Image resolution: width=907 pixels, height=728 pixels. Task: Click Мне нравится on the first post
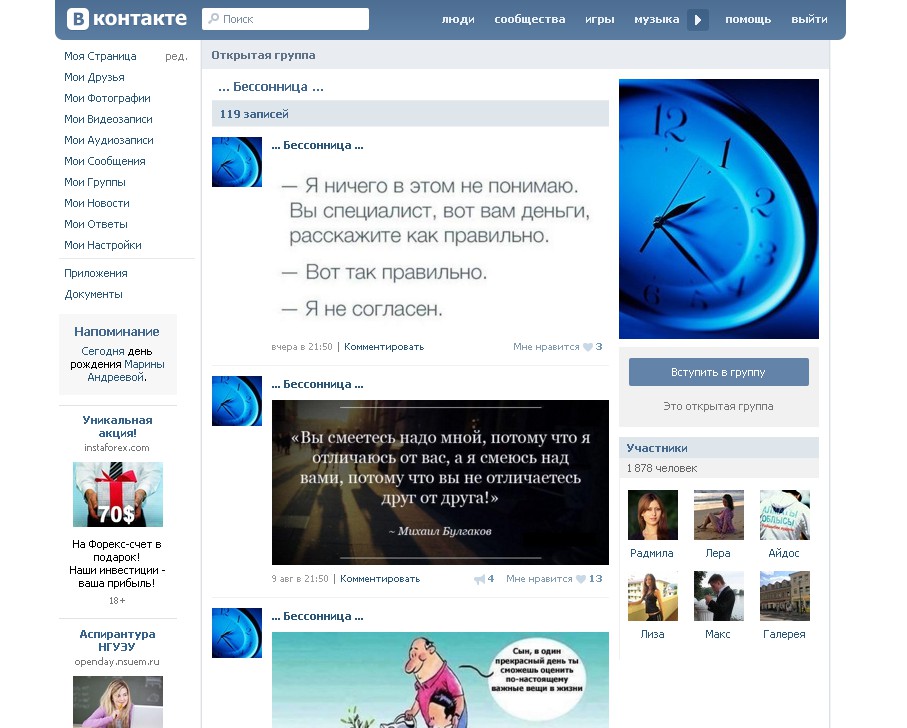(x=546, y=347)
